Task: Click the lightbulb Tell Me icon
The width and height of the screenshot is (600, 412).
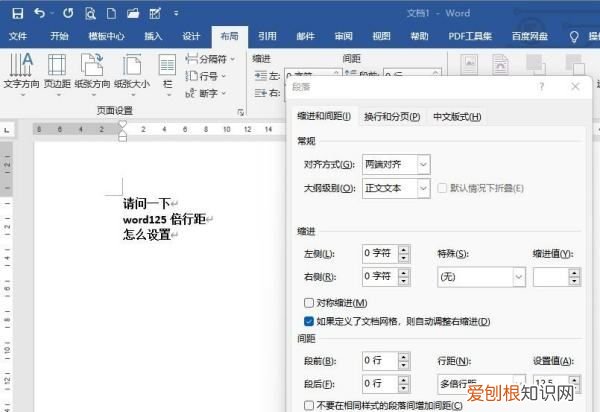Action: (x=574, y=37)
